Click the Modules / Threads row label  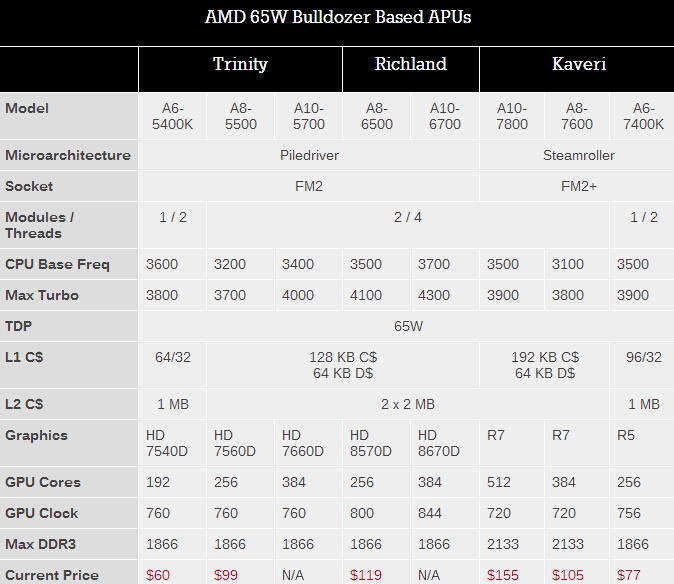click(x=40, y=225)
